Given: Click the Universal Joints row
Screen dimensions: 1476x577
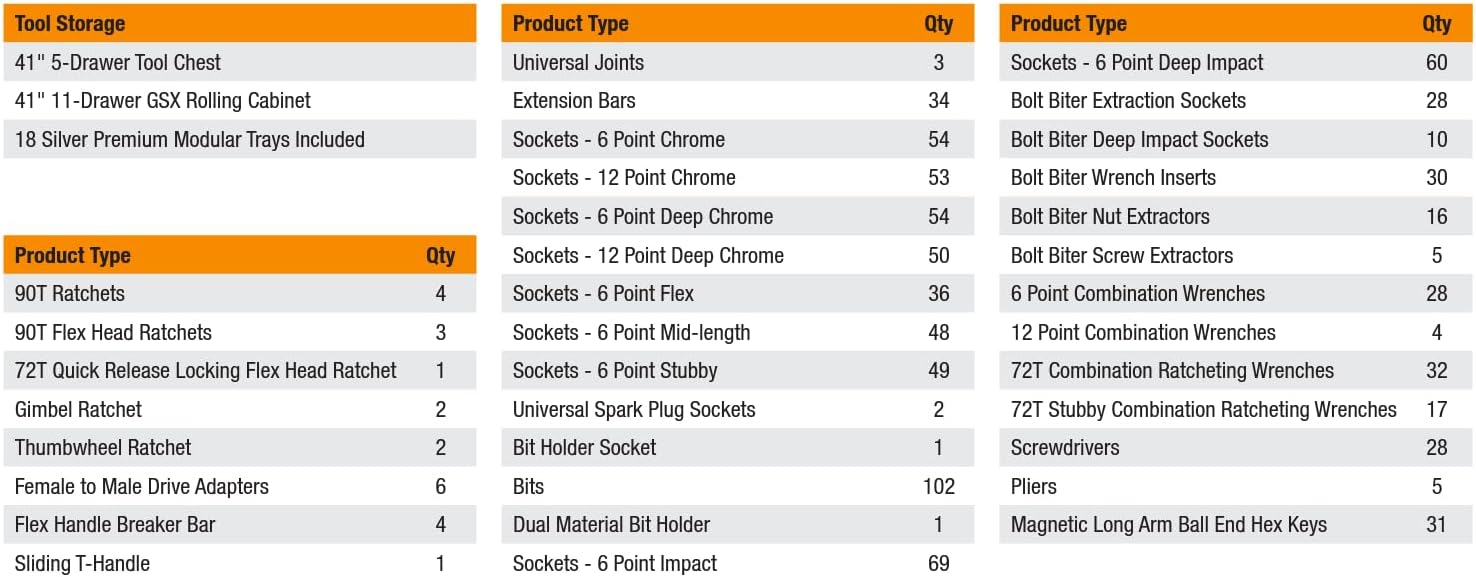Looking at the screenshot, I should tap(578, 62).
